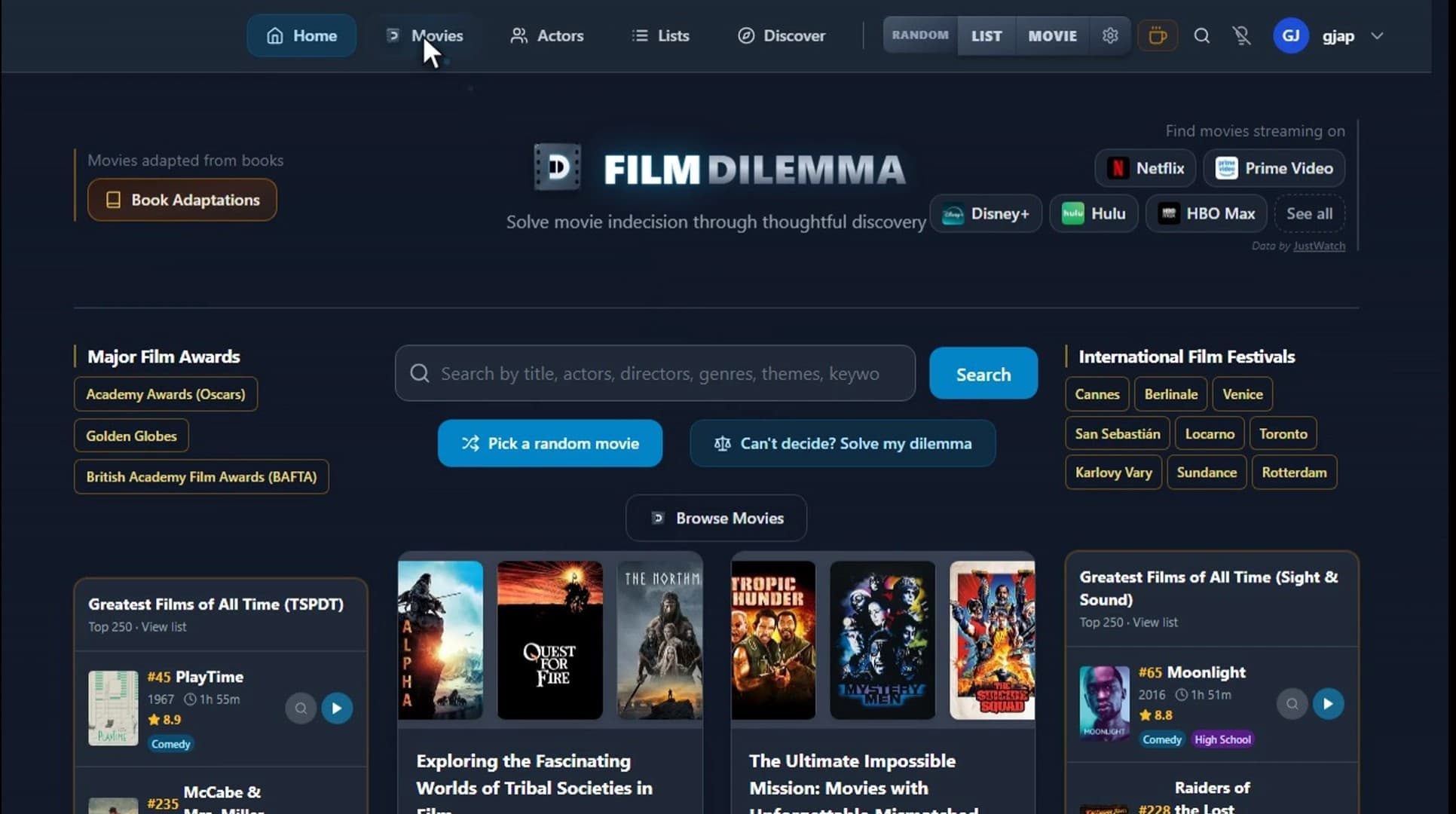Select the random MOVIE option

tap(1052, 35)
